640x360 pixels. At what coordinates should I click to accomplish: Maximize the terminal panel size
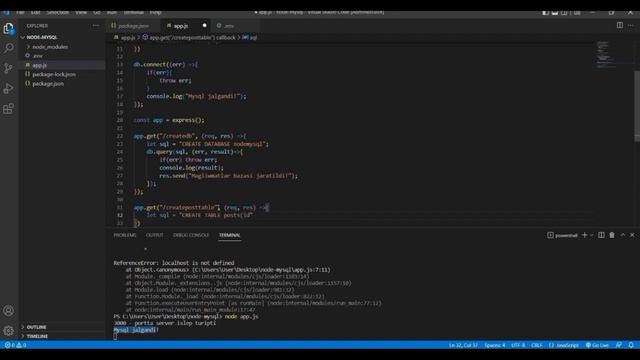[622, 235]
